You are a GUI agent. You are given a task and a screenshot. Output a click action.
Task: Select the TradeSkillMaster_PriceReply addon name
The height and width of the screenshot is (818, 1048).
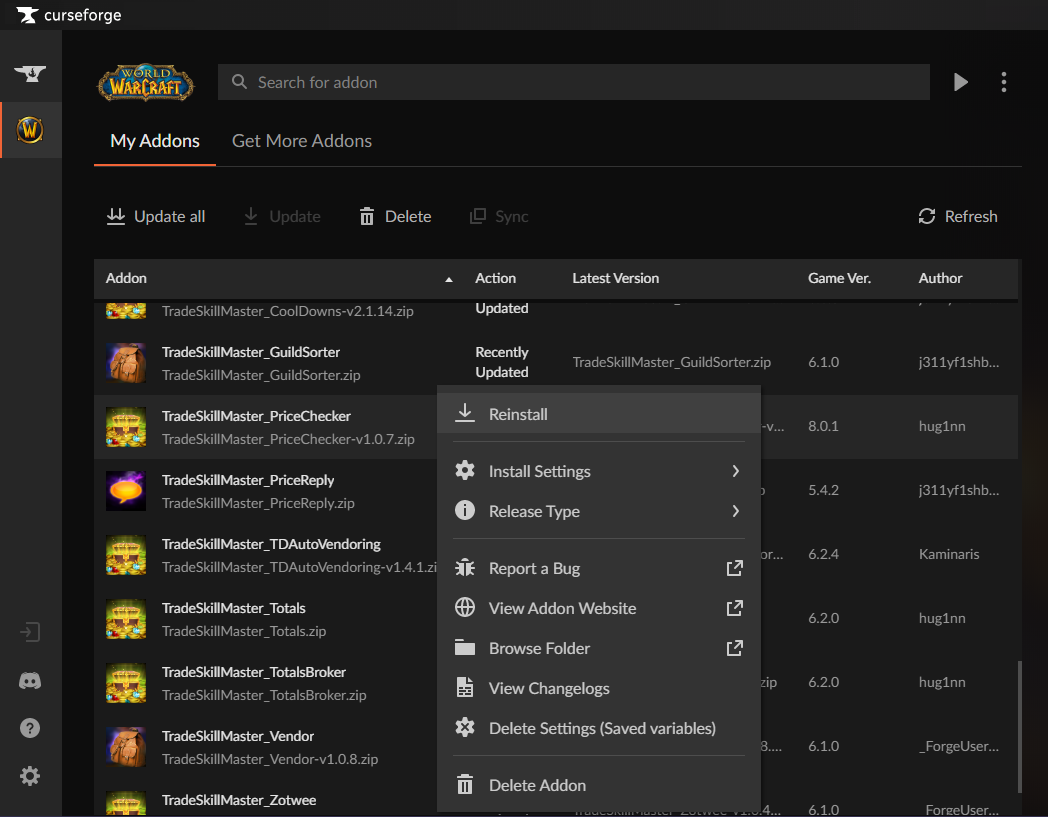(248, 481)
